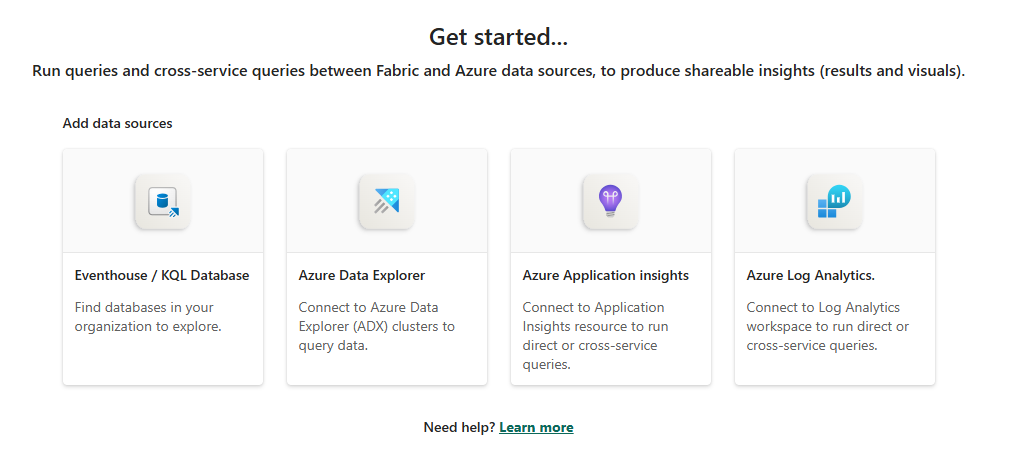Image resolution: width=1016 pixels, height=459 pixels.
Task: Click 'Connect to Application Insights resource' description
Action: (x=596, y=336)
